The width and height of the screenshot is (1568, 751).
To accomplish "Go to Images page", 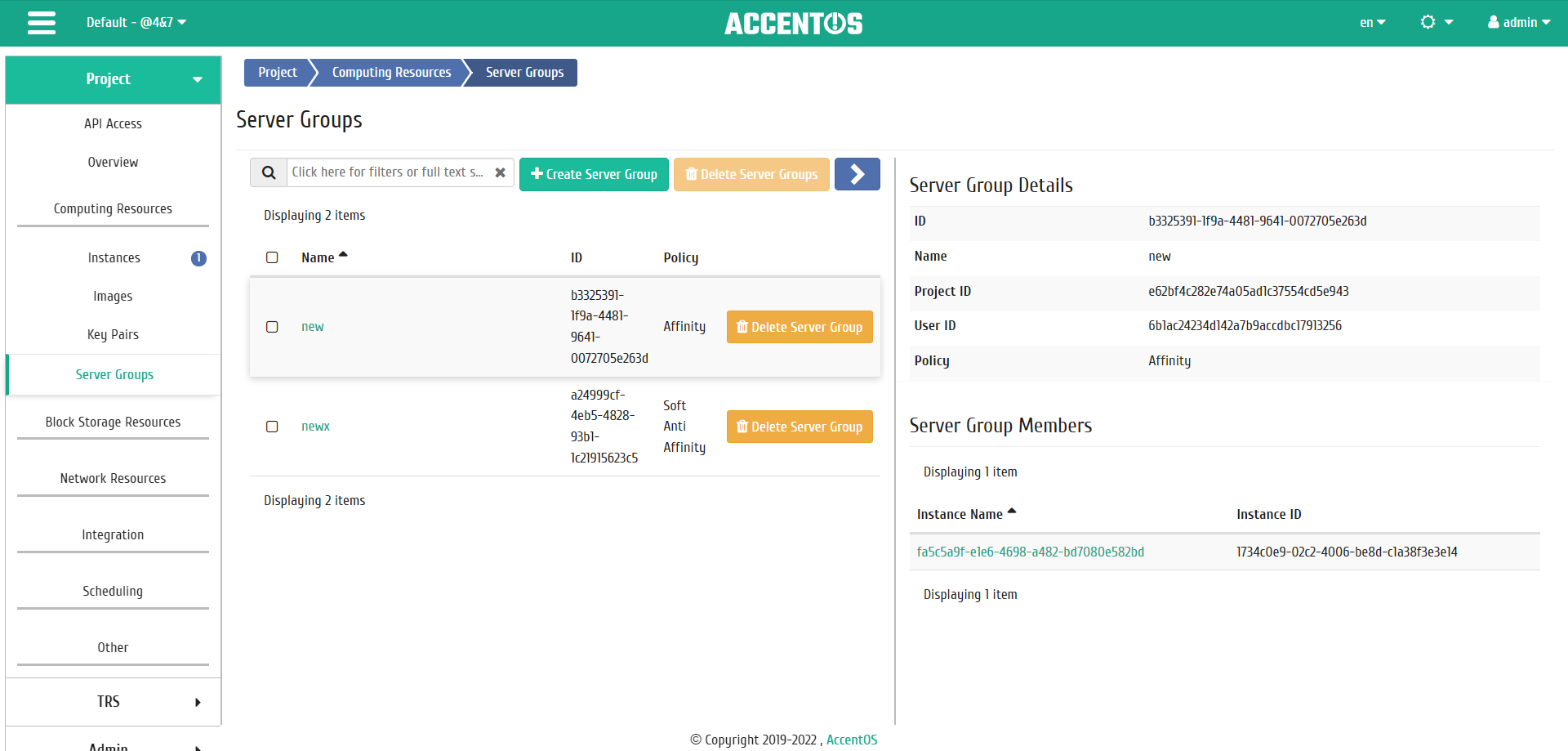I will [x=114, y=296].
